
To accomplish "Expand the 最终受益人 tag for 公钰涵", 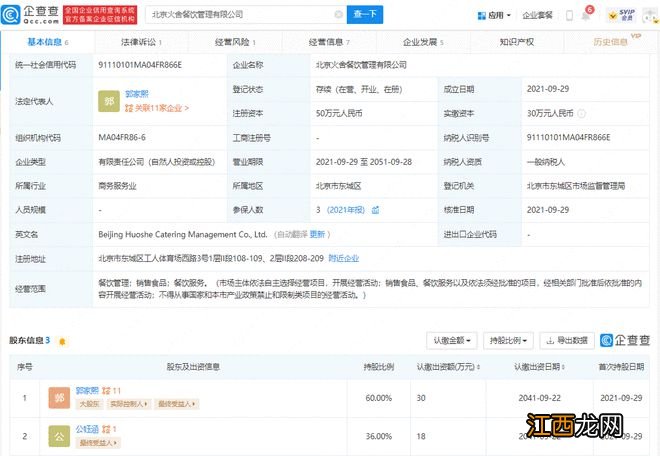I will tap(98, 443).
